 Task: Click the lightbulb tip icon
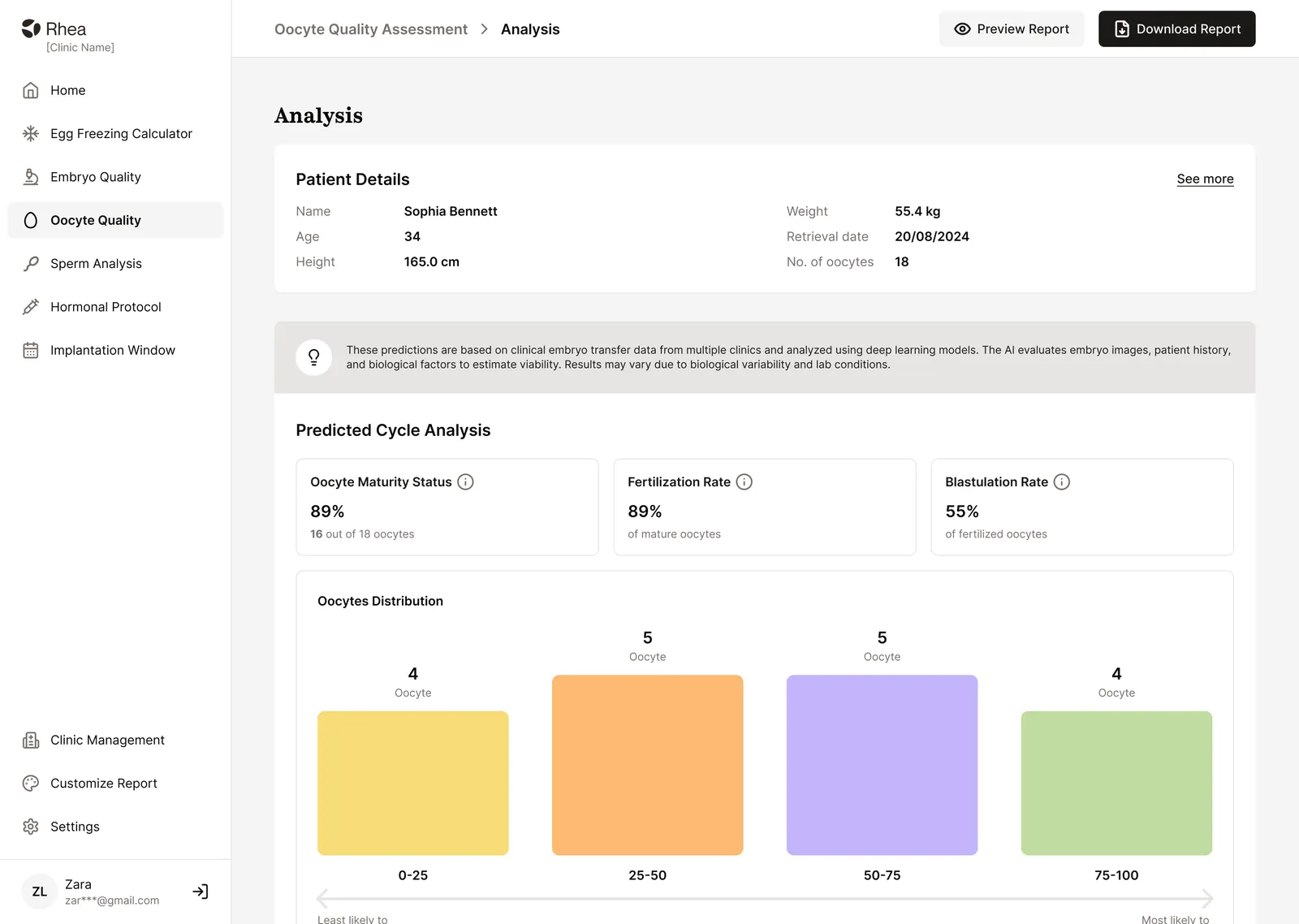coord(313,357)
